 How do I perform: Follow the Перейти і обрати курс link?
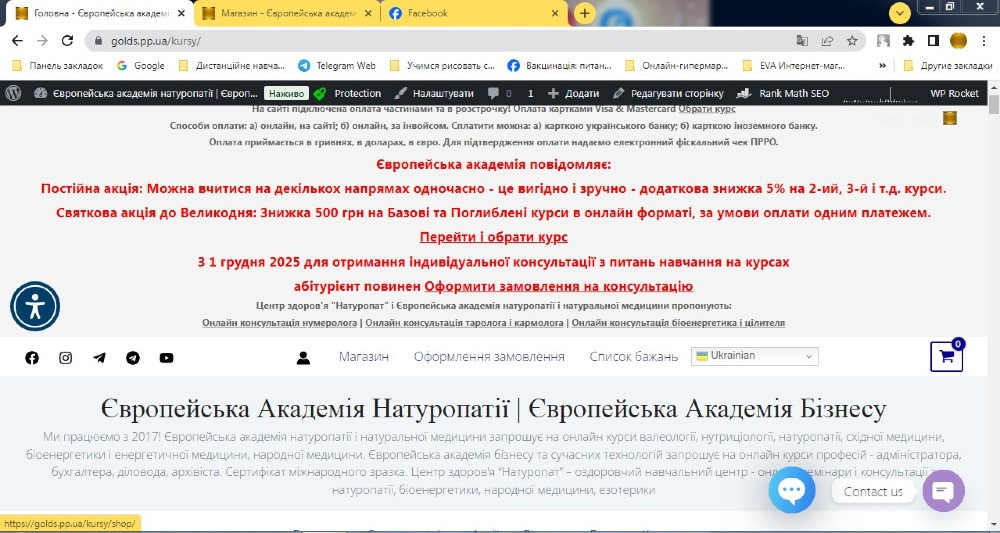point(494,237)
